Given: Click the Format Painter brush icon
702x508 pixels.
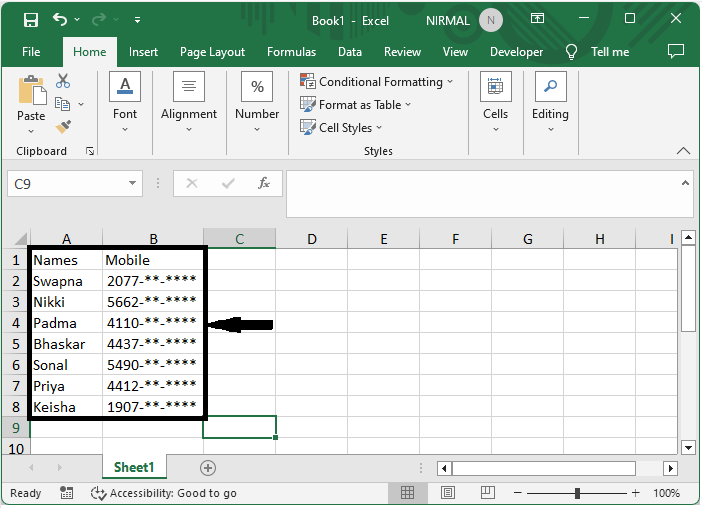Looking at the screenshot, I should pyautogui.click(x=63, y=127).
